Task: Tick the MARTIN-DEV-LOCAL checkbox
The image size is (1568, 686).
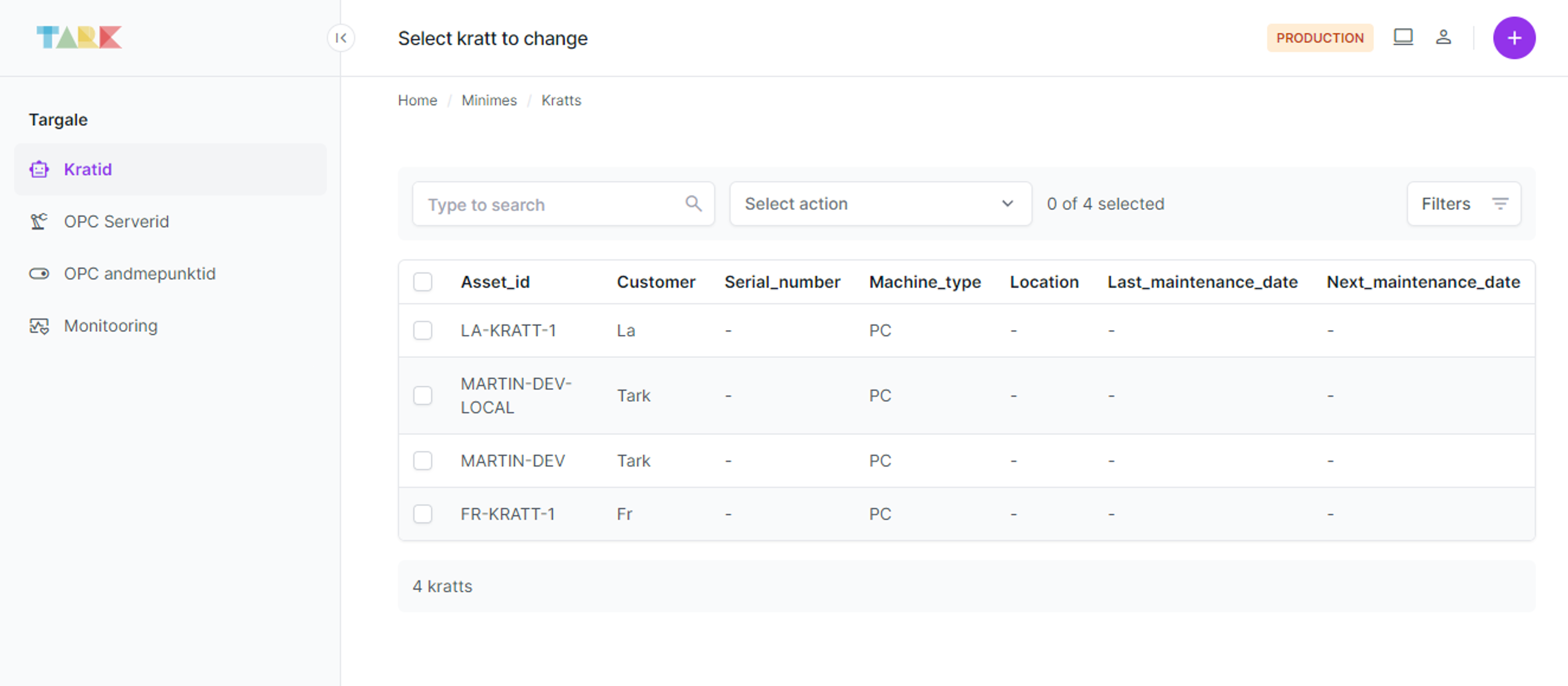Action: (x=423, y=396)
